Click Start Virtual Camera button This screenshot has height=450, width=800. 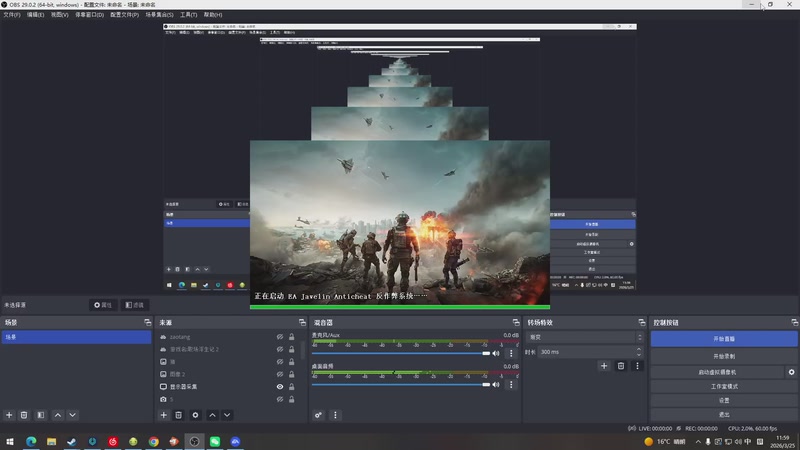(x=717, y=372)
